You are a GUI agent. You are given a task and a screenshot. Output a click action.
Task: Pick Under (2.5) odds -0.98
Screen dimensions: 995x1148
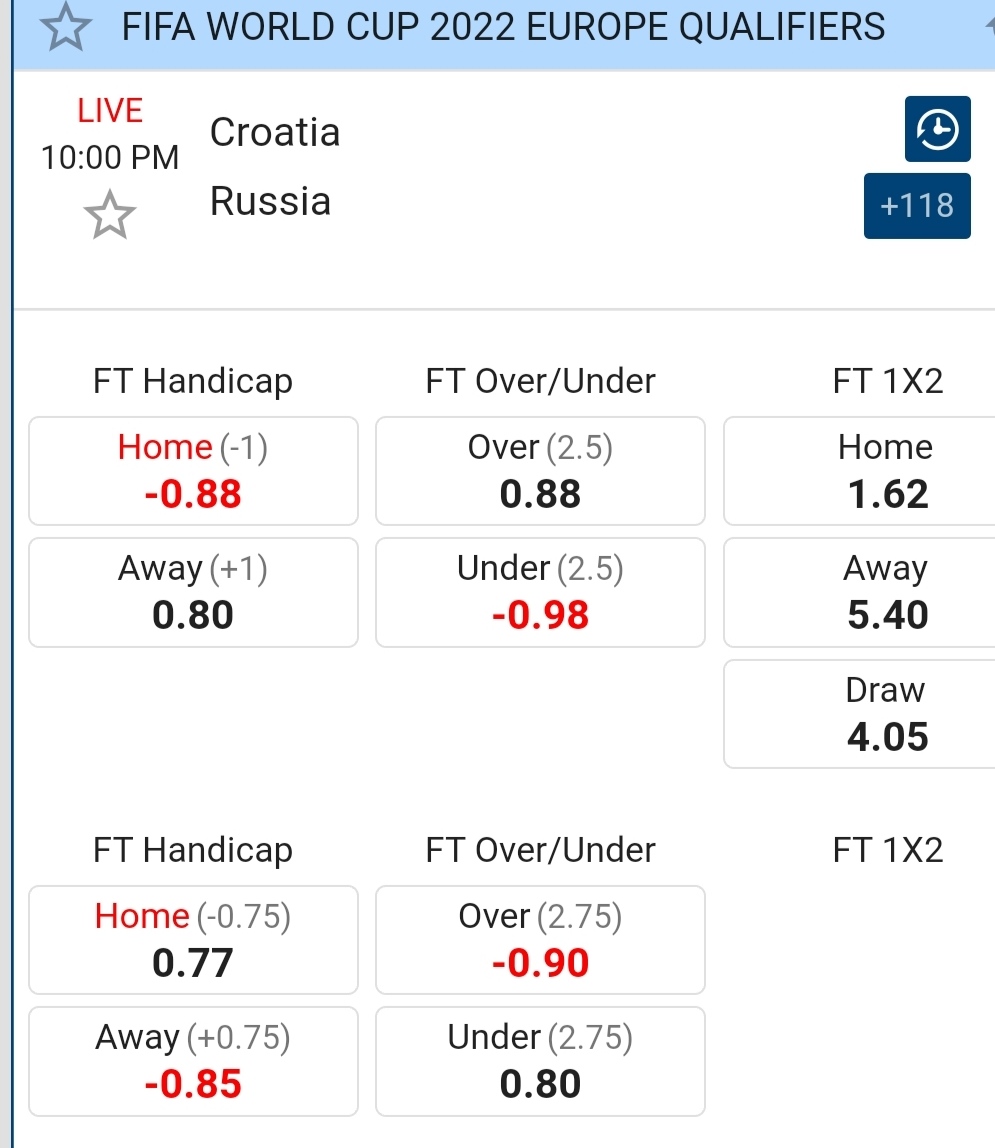pos(540,592)
